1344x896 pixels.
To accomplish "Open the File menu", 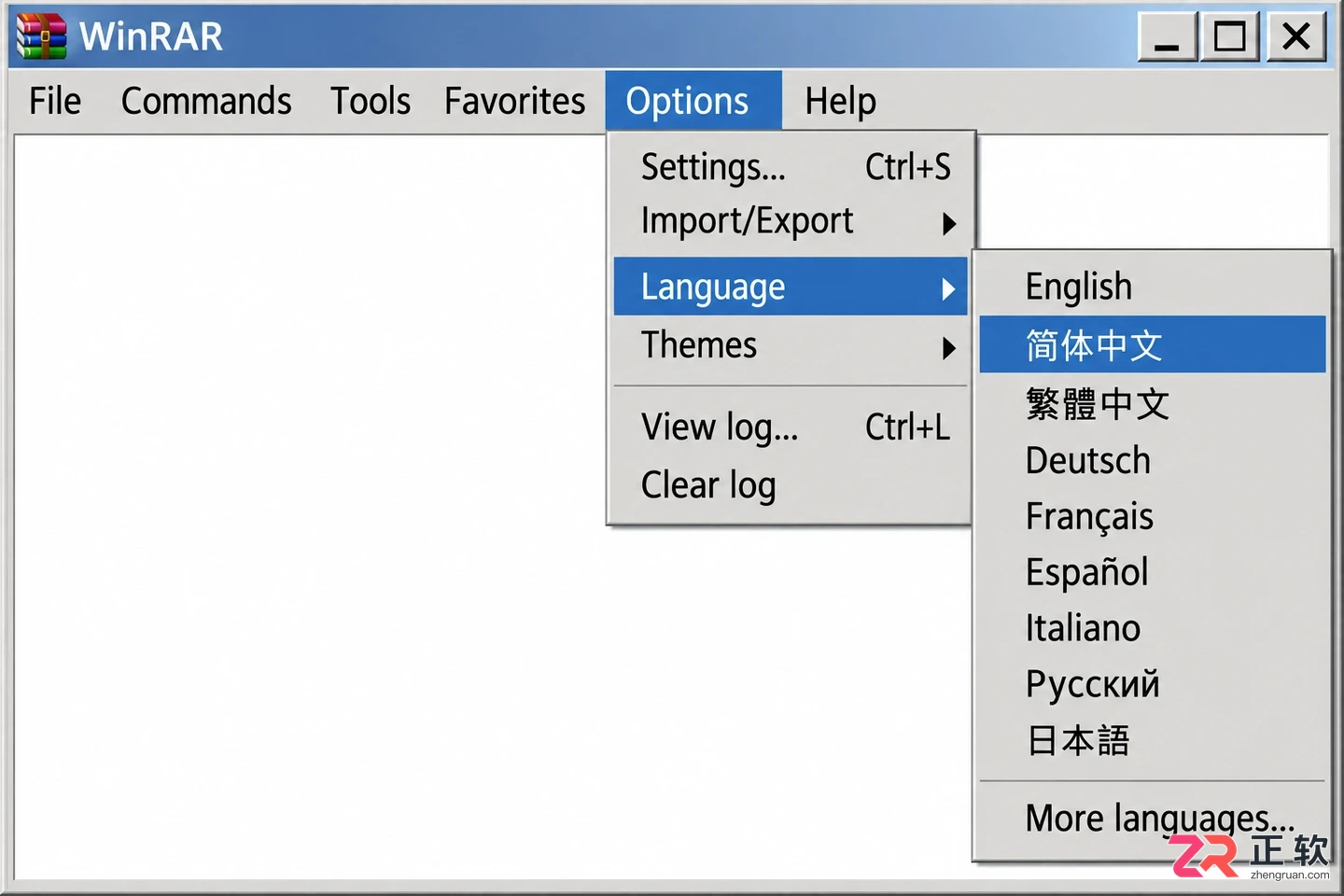I will point(55,101).
